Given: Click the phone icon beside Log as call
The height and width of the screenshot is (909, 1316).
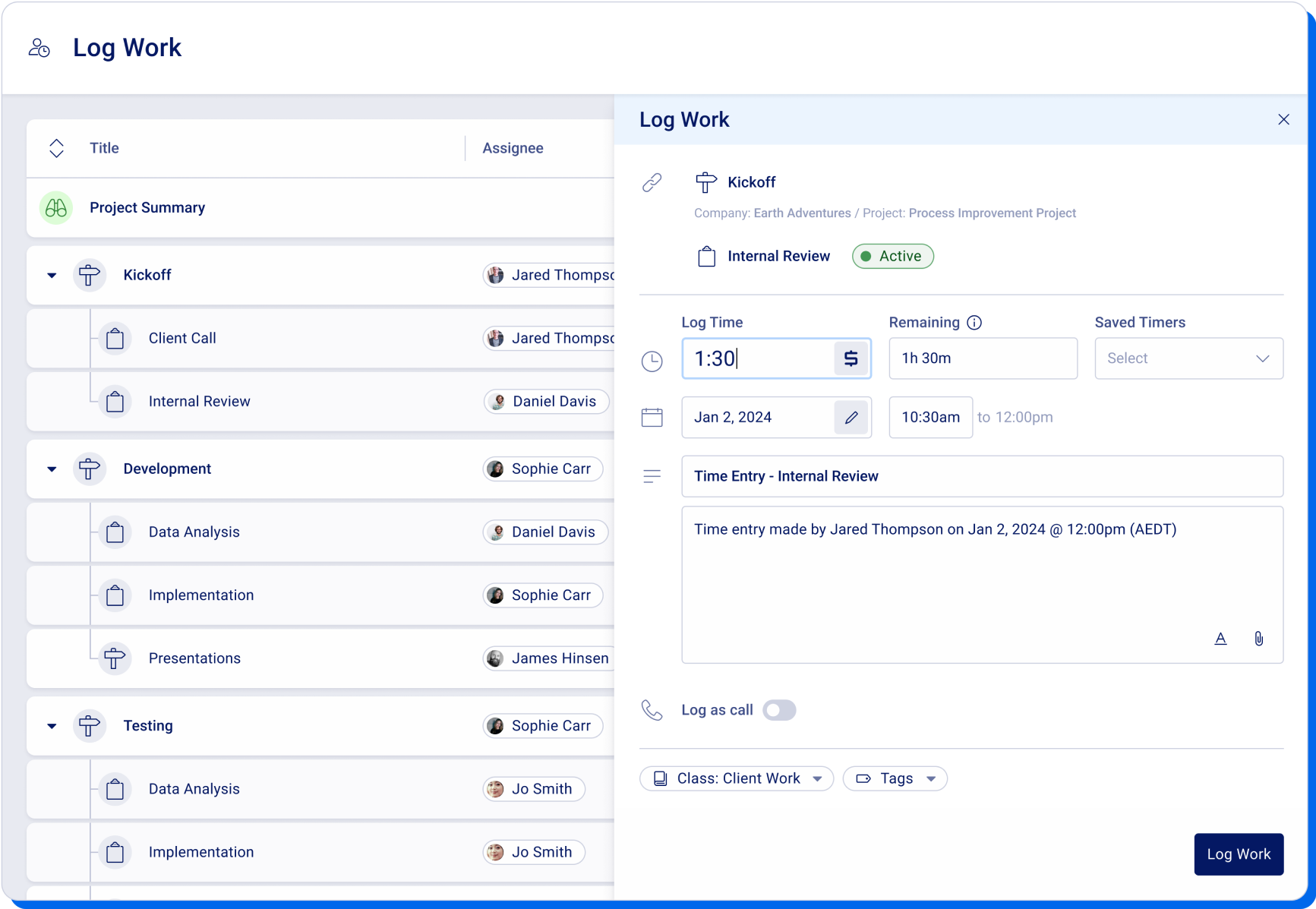Looking at the screenshot, I should pos(652,710).
